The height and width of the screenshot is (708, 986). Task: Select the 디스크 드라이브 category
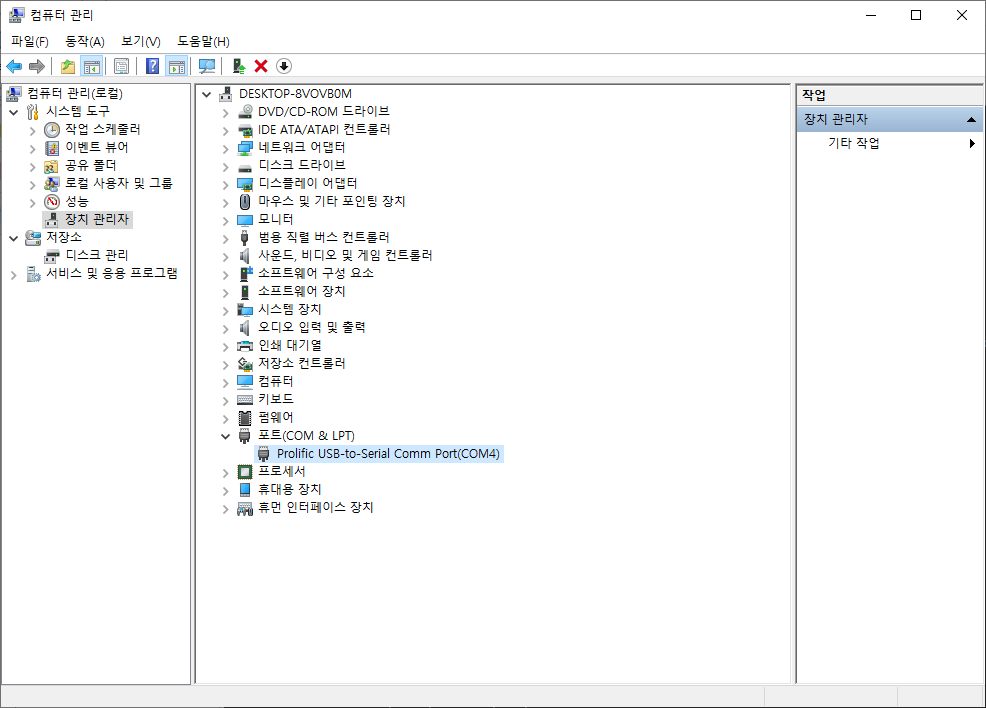301,165
